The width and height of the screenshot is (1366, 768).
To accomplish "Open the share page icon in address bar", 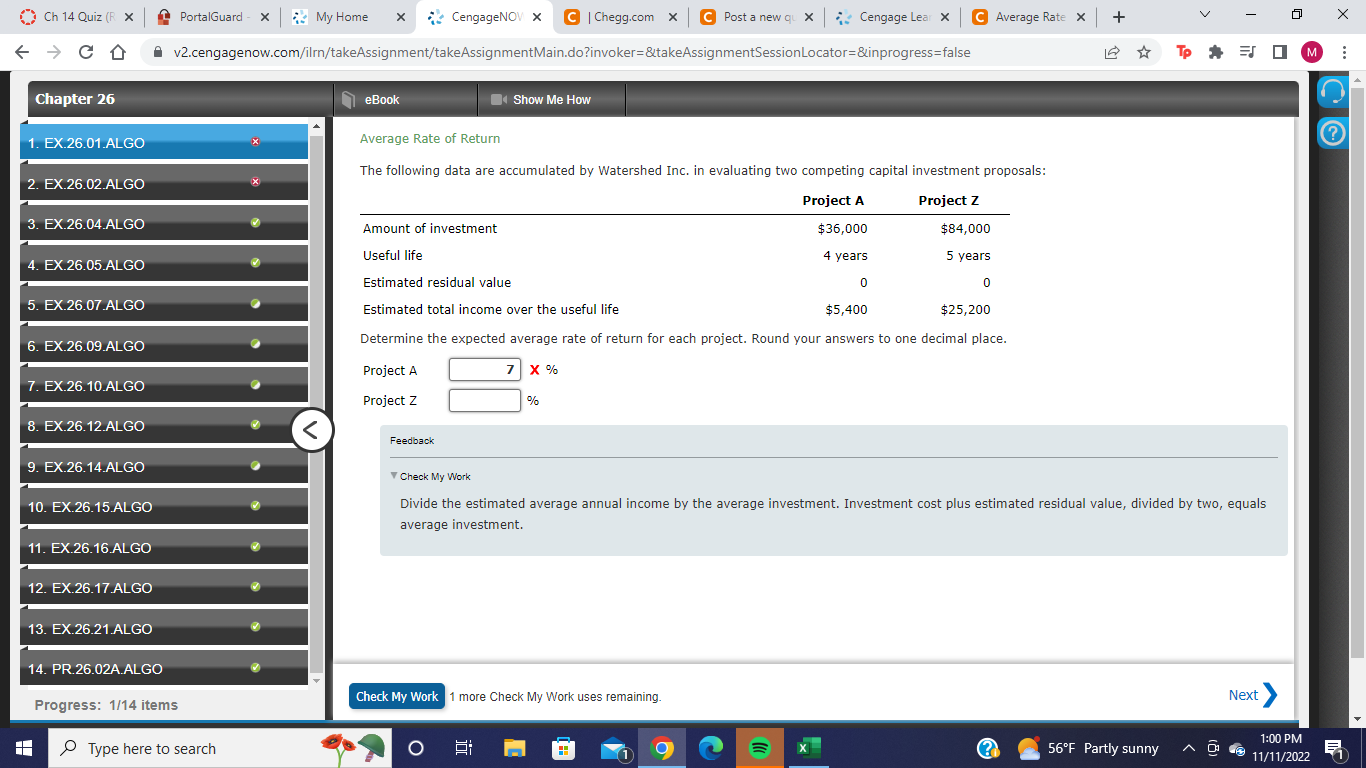I will click(1112, 52).
